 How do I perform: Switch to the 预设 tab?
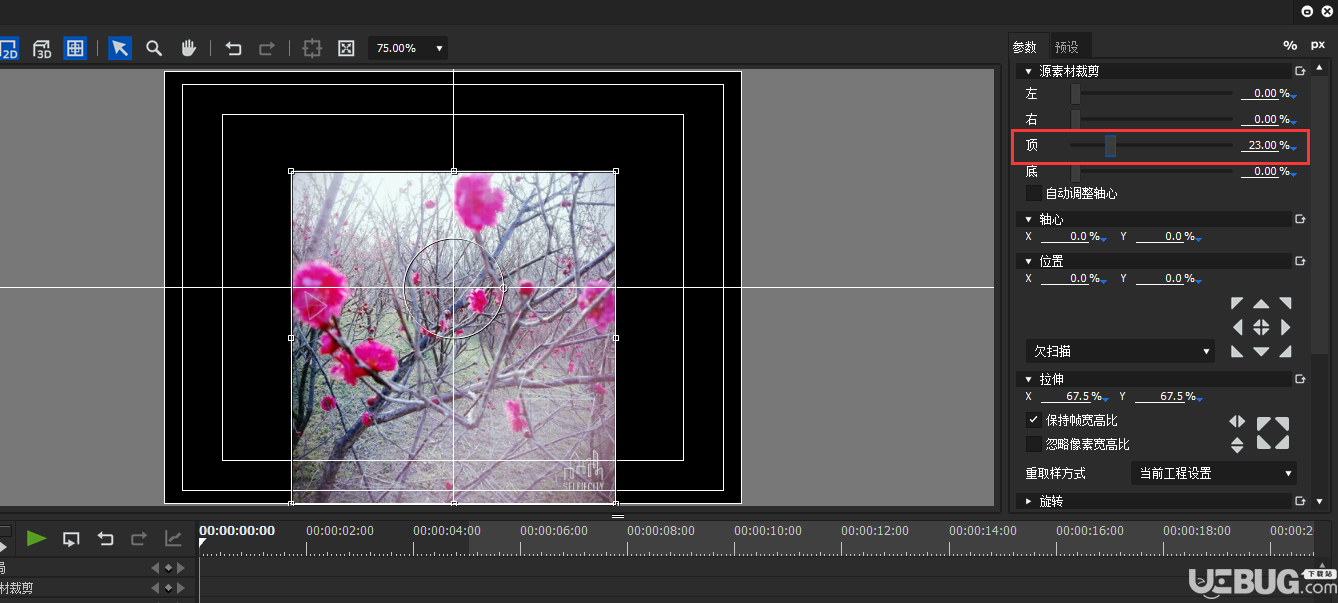[x=1067, y=47]
